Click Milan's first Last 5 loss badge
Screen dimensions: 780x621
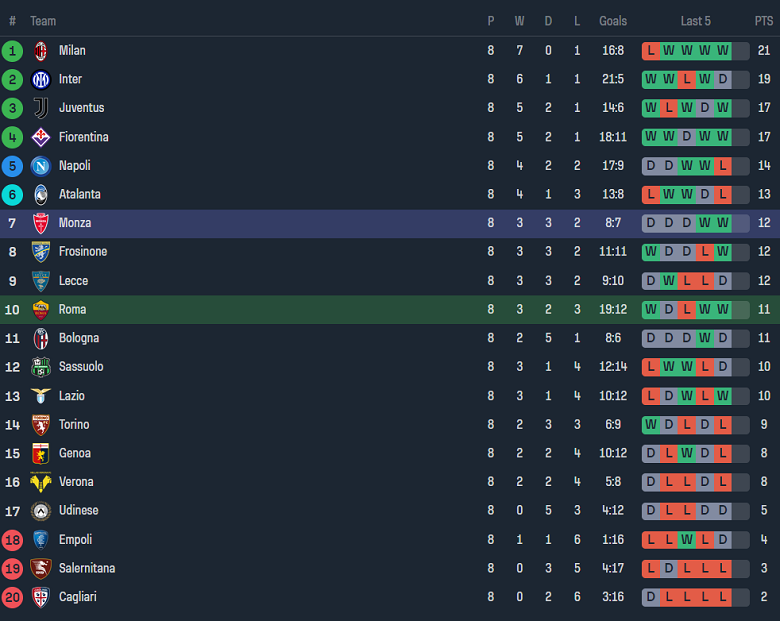(651, 51)
